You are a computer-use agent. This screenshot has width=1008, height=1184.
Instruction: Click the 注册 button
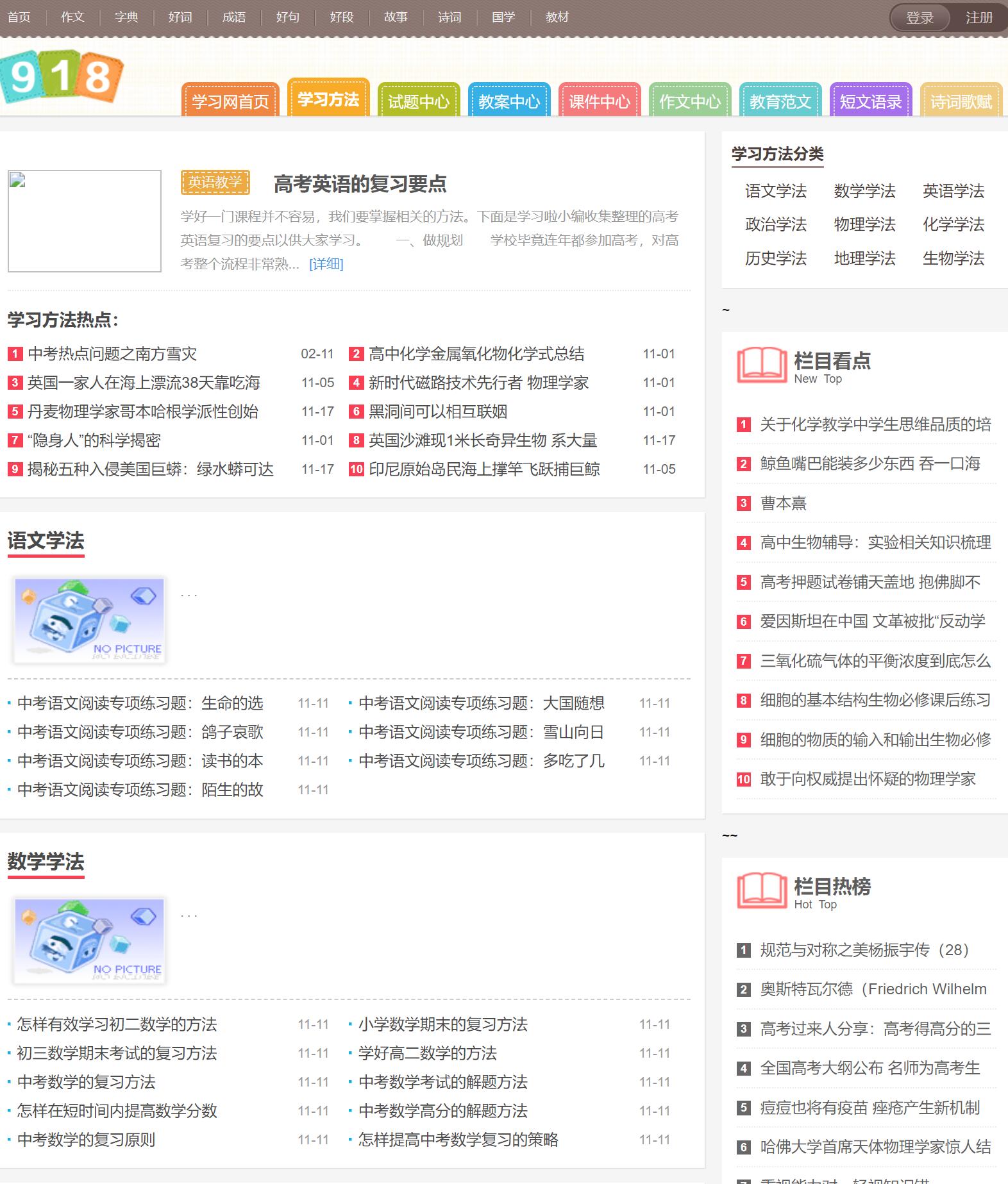pyautogui.click(x=979, y=18)
